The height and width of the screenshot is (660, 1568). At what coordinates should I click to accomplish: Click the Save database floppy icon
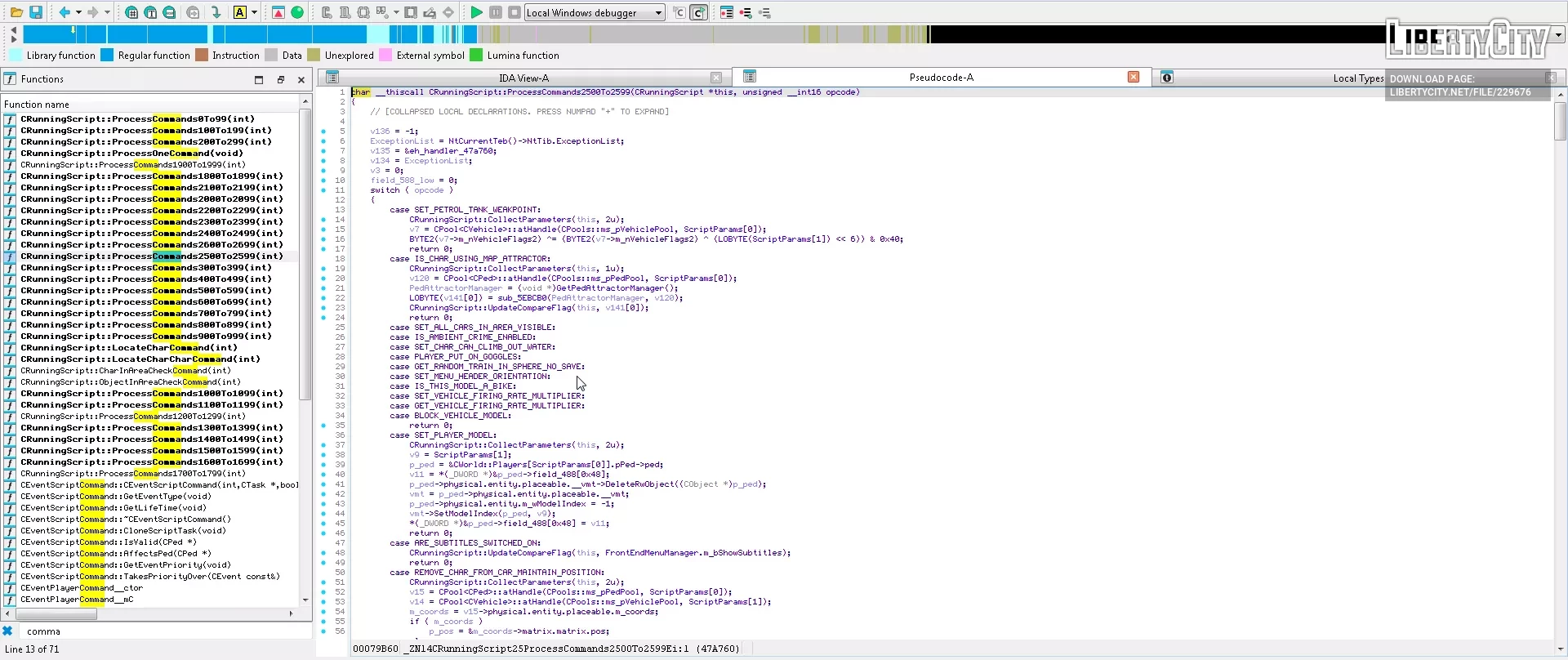36,12
